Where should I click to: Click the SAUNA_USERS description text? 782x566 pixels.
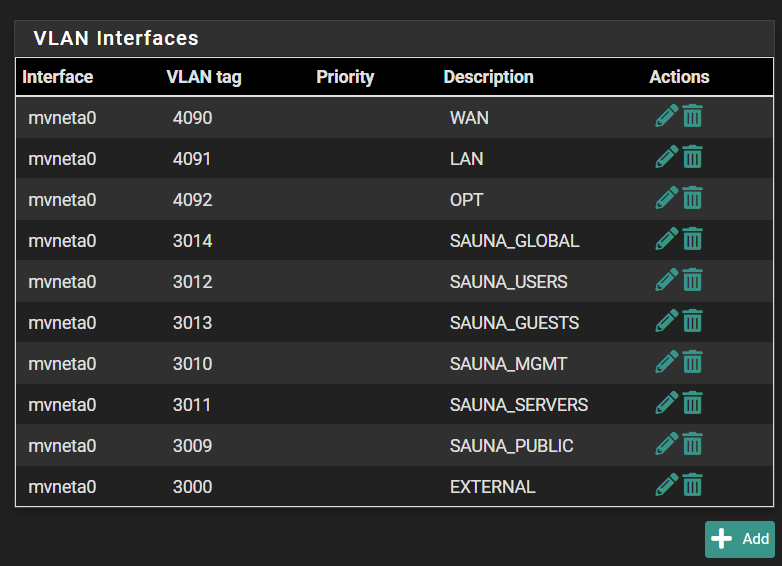coord(508,282)
